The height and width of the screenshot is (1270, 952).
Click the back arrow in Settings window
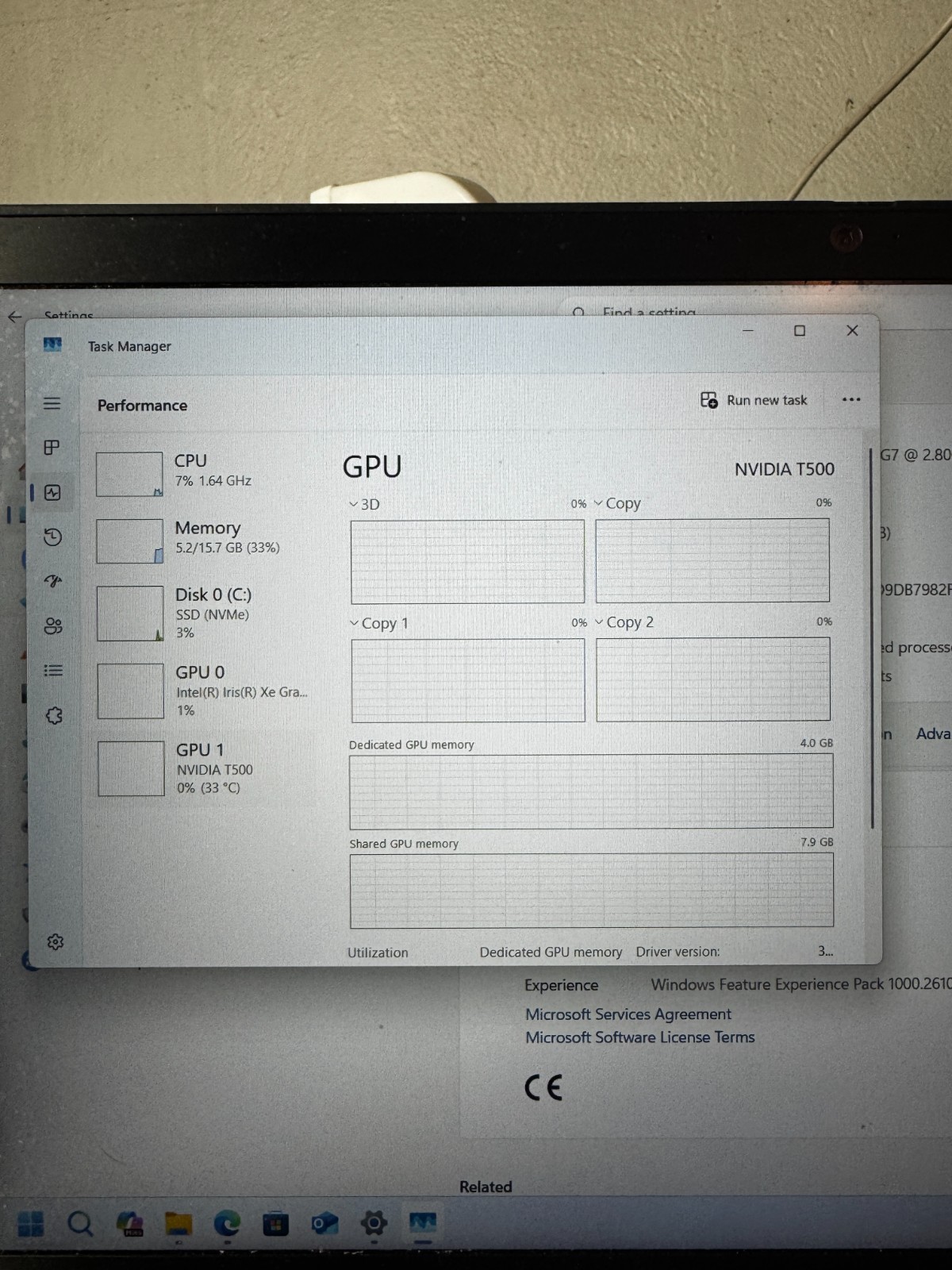[x=14, y=317]
